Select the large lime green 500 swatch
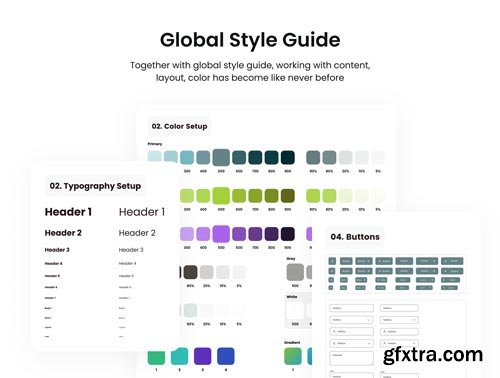The width and height of the screenshot is (500, 378). pos(221,196)
